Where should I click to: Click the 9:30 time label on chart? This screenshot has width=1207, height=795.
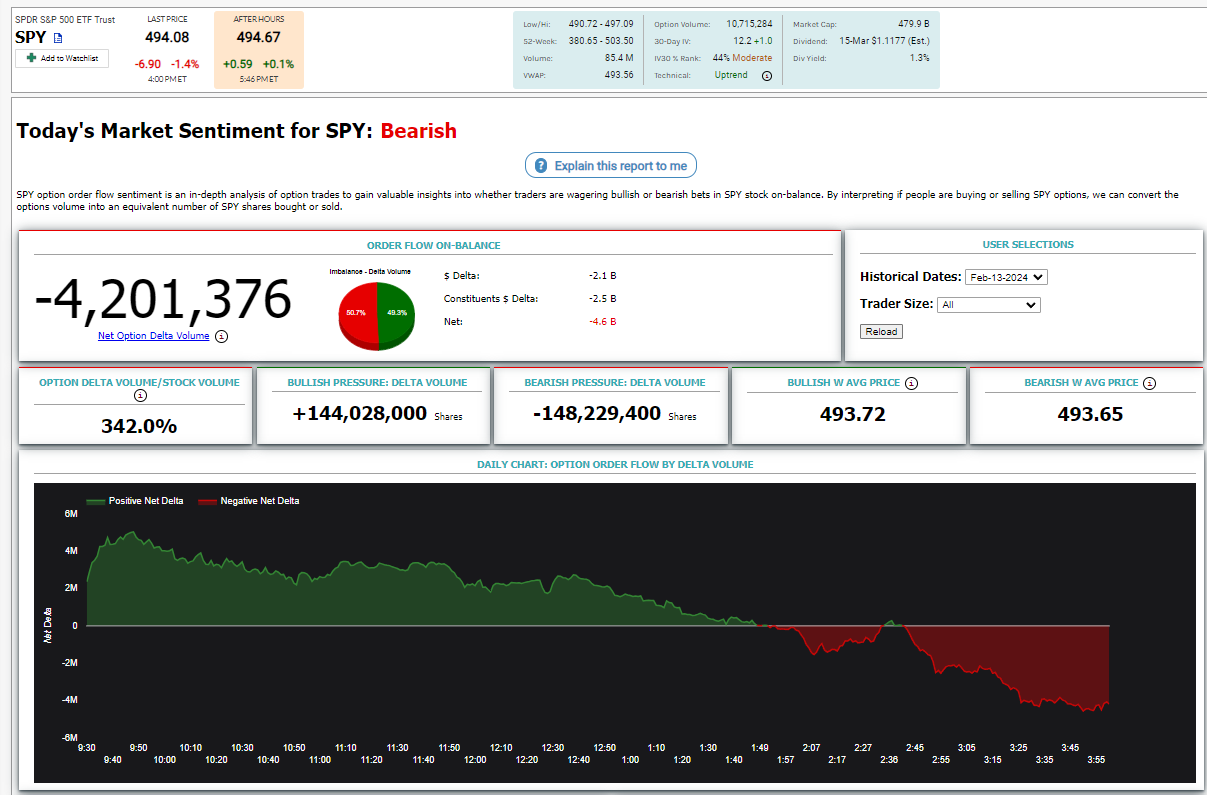(x=87, y=747)
